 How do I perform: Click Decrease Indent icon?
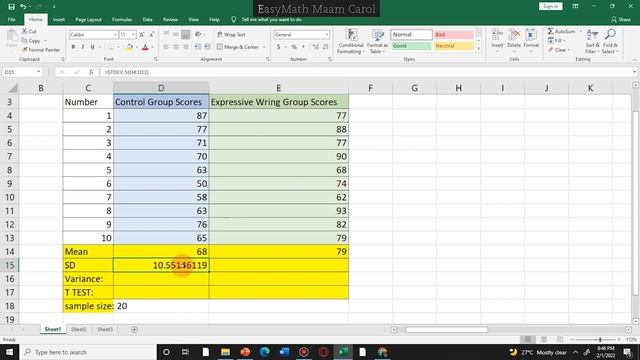click(198, 47)
